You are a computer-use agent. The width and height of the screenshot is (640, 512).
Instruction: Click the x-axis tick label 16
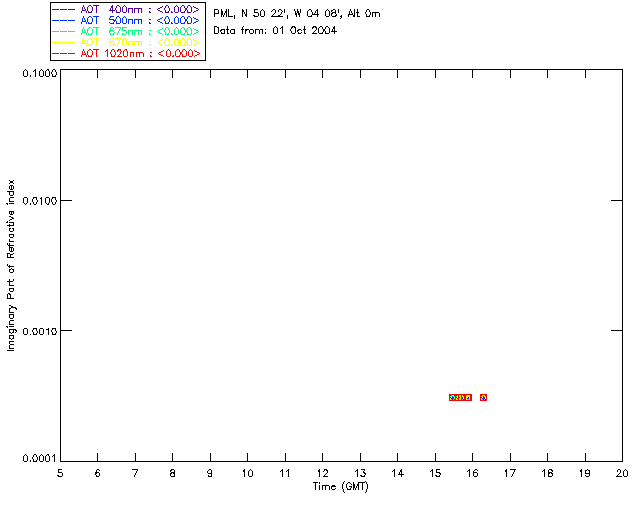tap(472, 473)
